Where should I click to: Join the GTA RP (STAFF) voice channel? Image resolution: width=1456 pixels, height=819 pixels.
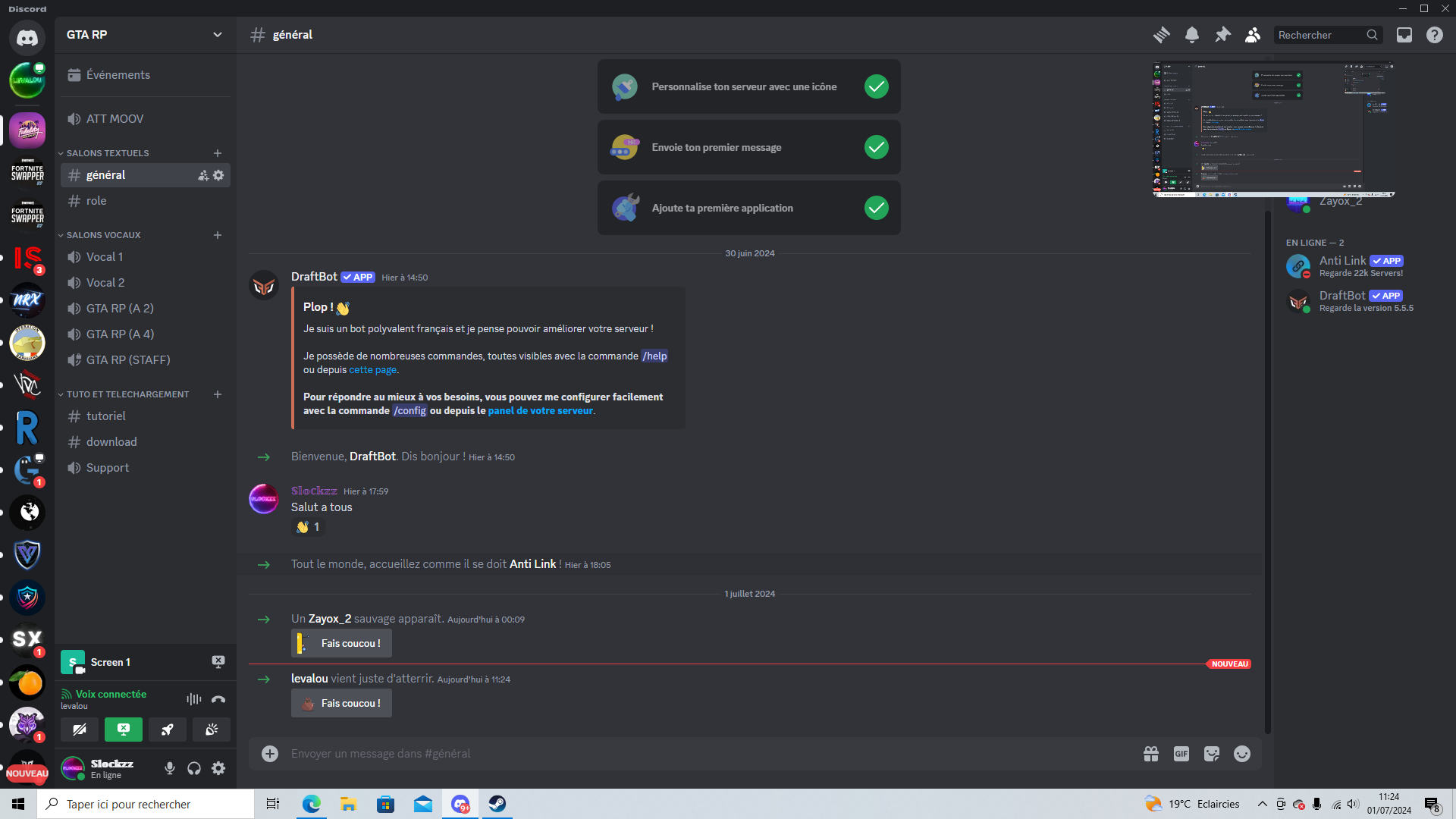(146, 360)
